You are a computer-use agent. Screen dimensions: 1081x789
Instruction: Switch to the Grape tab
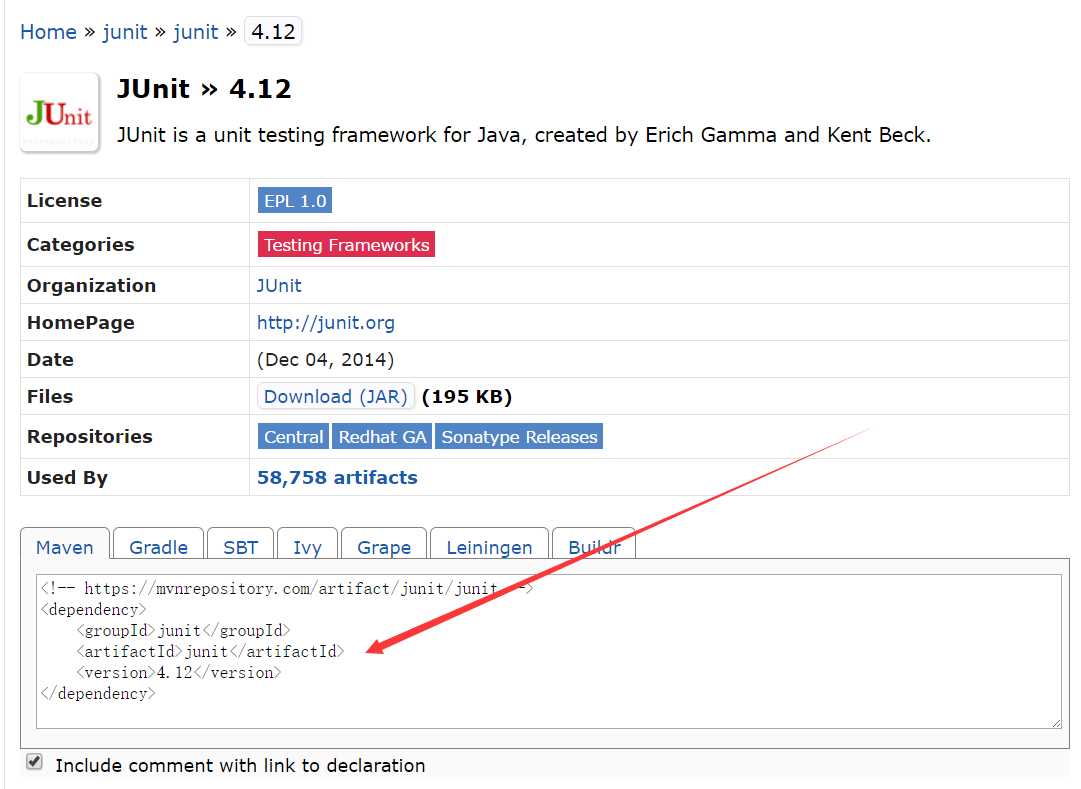tap(384, 547)
